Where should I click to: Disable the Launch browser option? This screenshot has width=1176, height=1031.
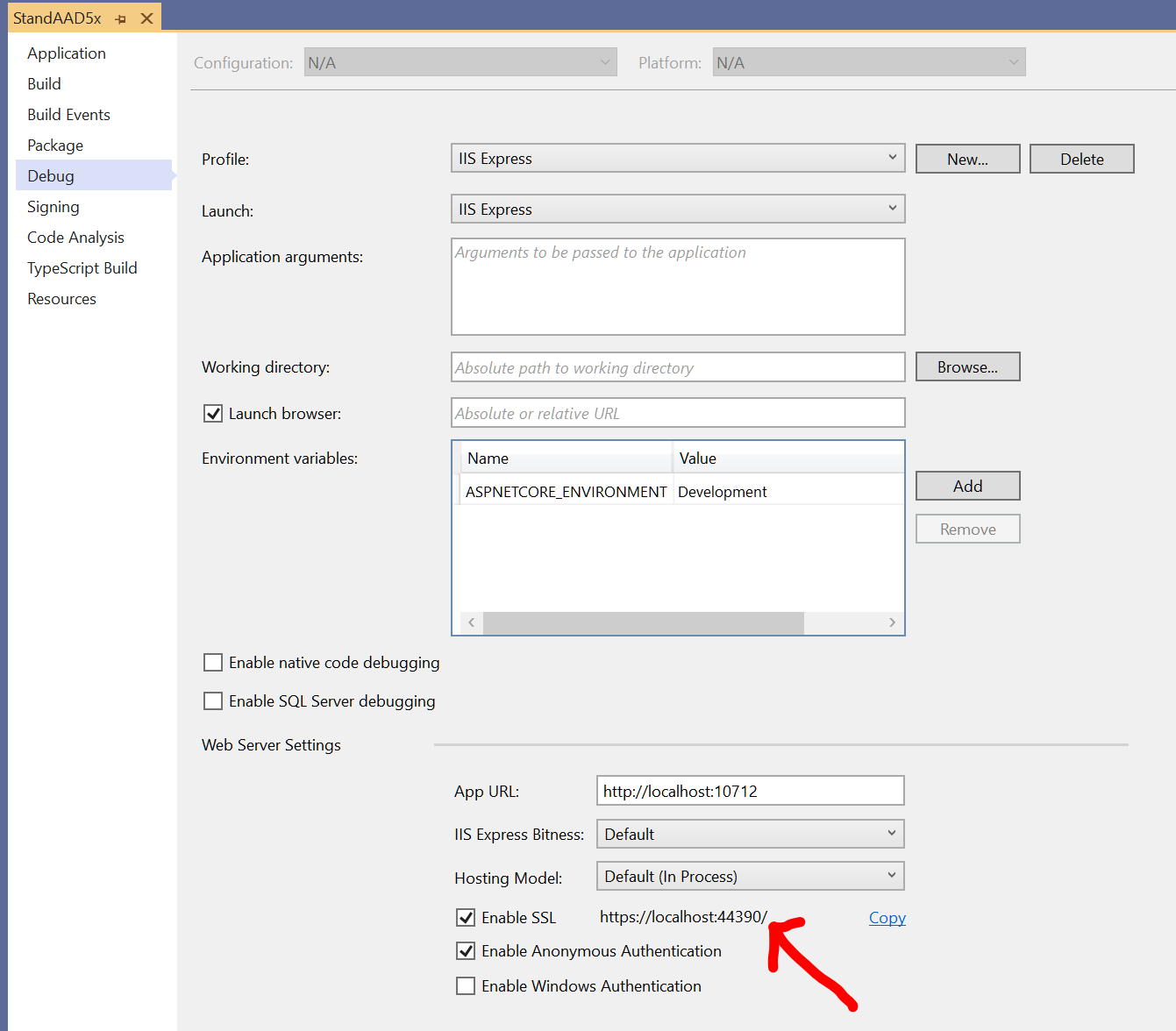click(x=213, y=413)
